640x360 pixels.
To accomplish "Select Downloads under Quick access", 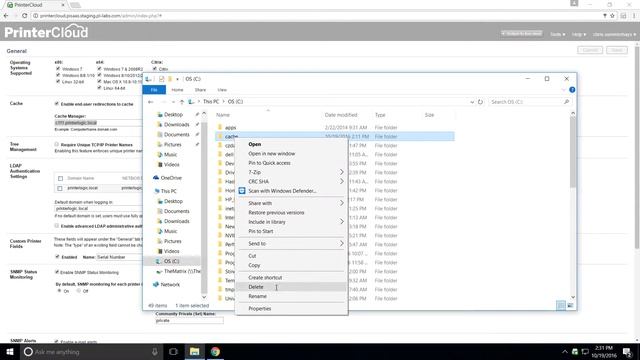I will pyautogui.click(x=176, y=124).
